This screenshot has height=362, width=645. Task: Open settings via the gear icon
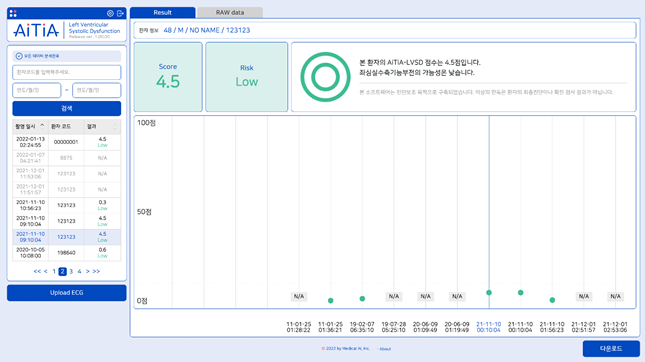(x=110, y=14)
